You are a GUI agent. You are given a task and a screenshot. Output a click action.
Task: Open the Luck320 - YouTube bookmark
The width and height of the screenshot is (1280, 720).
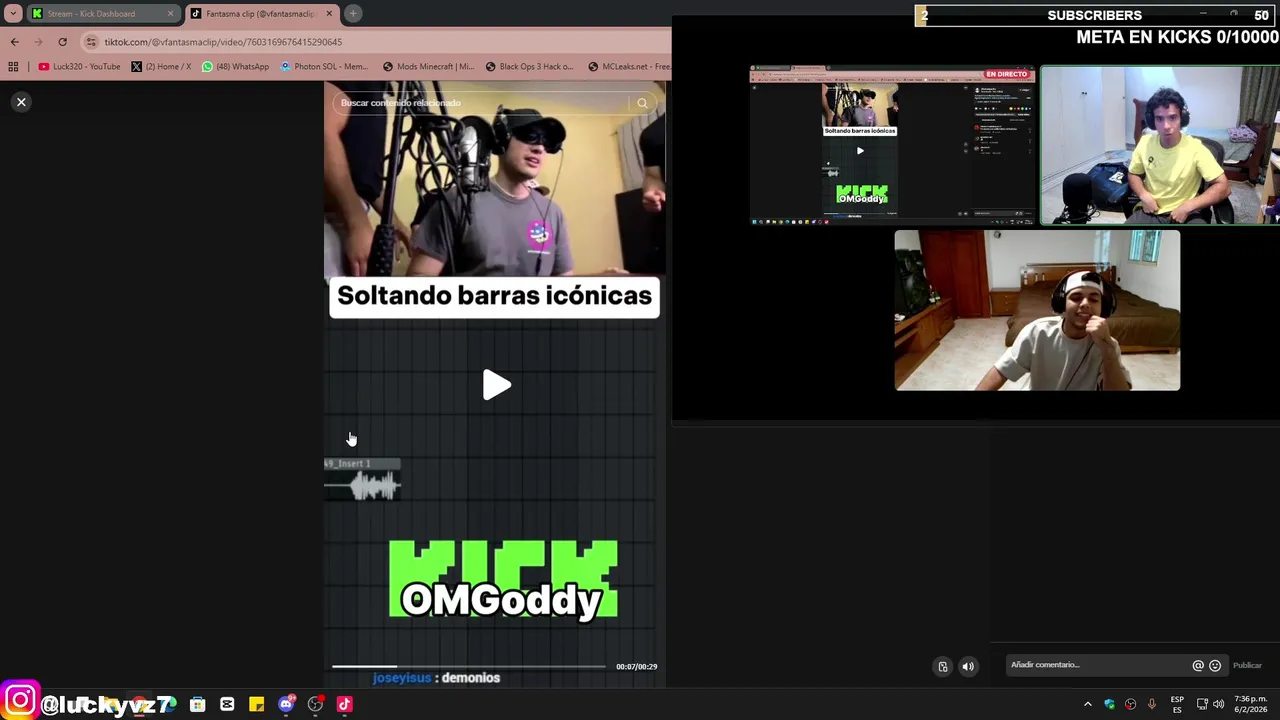(x=79, y=67)
